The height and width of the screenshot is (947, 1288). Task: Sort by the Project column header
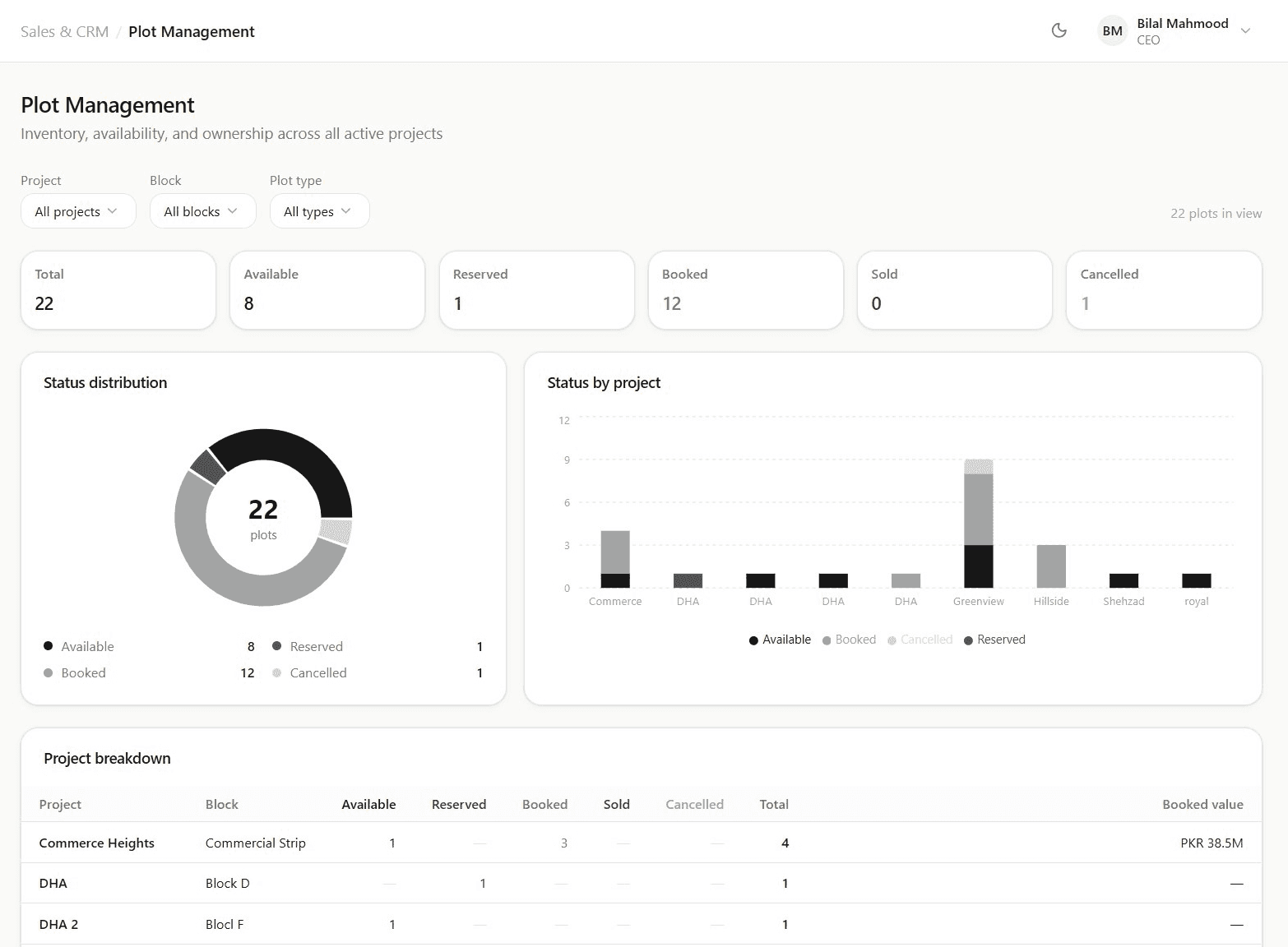(x=60, y=804)
